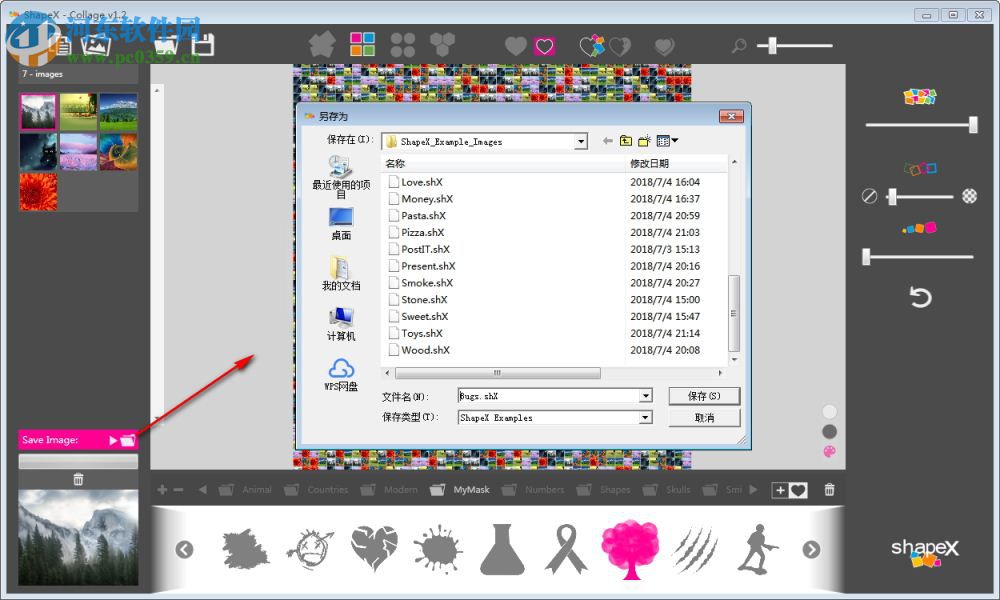
Task: Switch to the Numbers category tab
Action: 543,489
